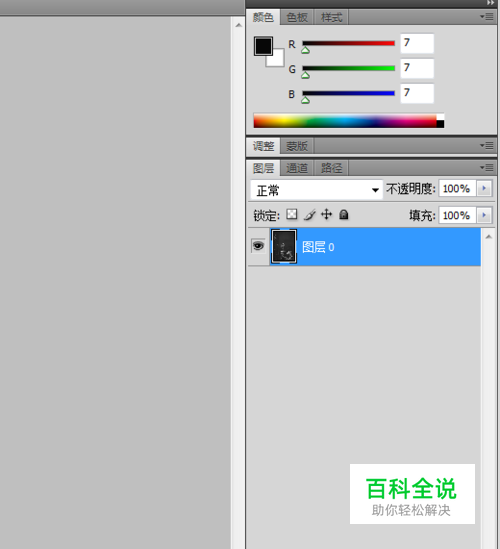Click the white swatch at ramp end
Image resolution: width=500 pixels, height=549 pixels.
coord(440,117)
